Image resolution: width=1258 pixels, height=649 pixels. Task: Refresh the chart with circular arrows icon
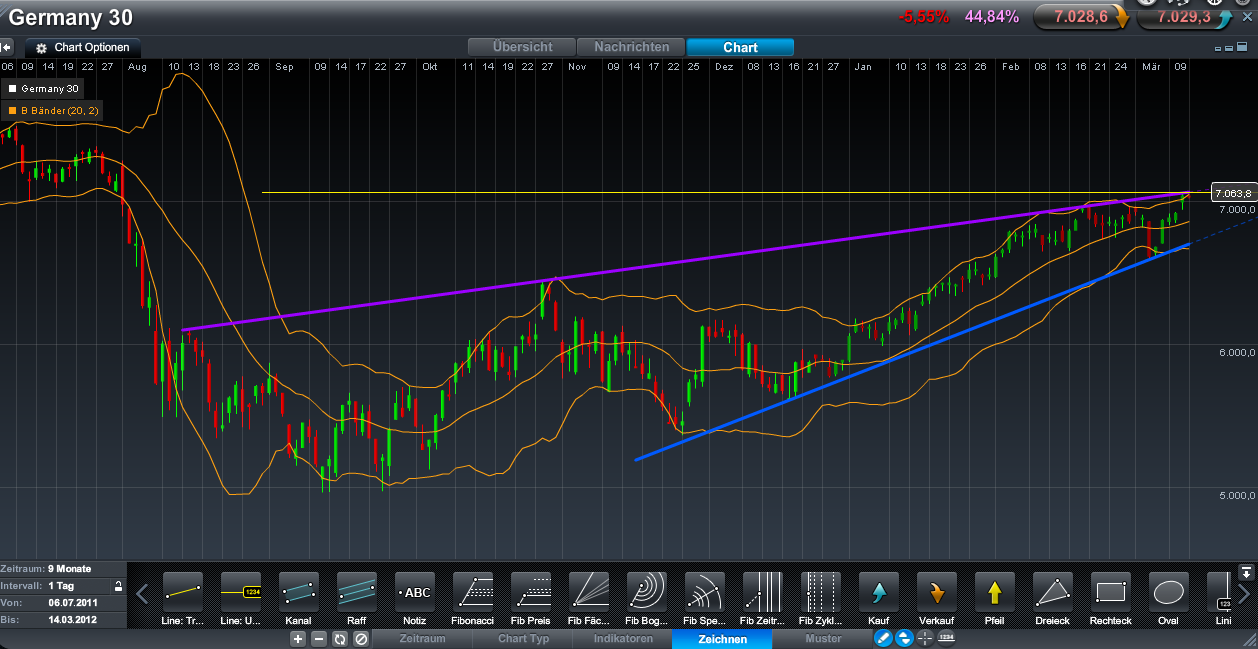click(340, 638)
